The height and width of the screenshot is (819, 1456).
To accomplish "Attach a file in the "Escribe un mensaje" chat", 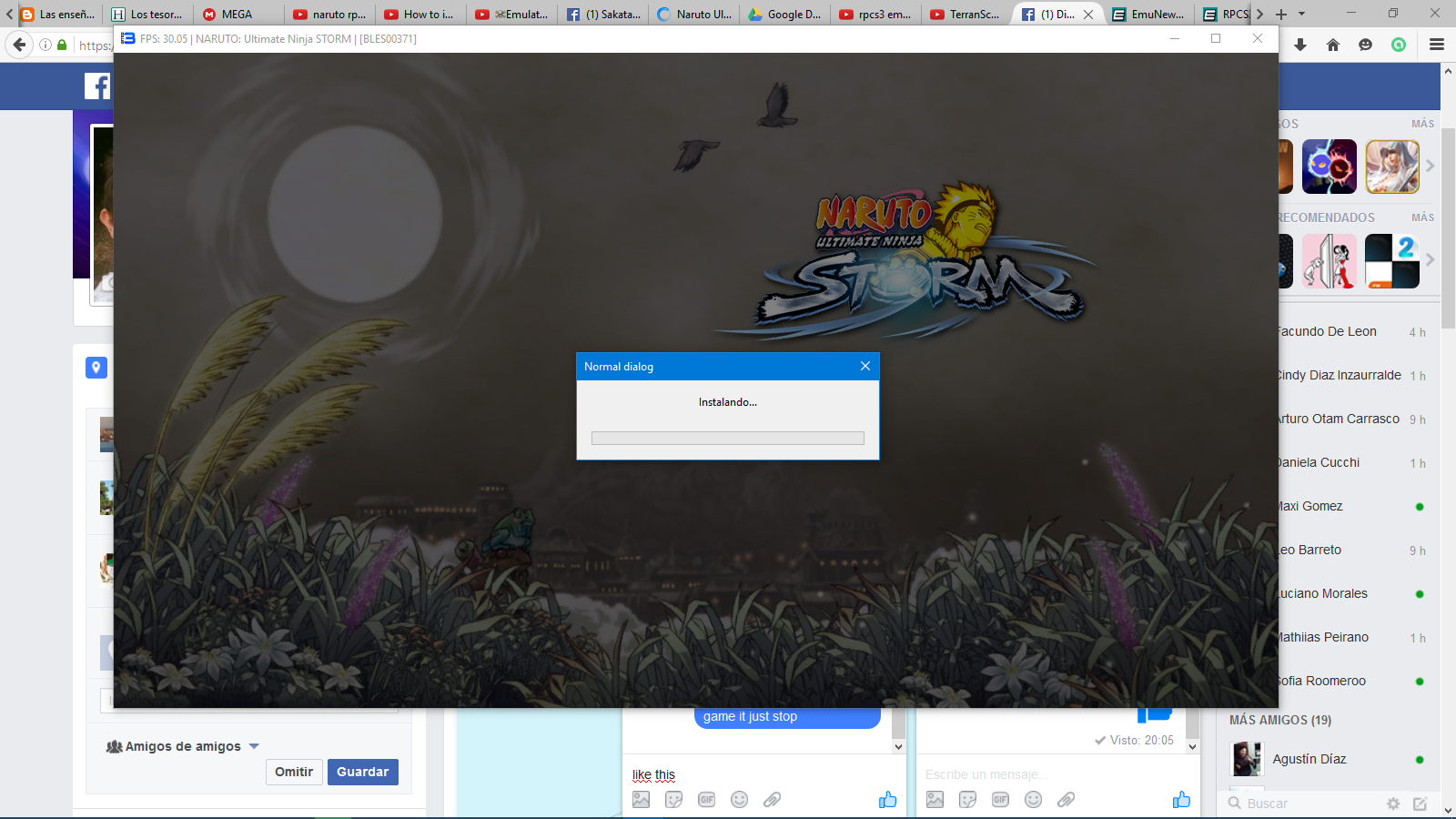I will [x=1066, y=800].
